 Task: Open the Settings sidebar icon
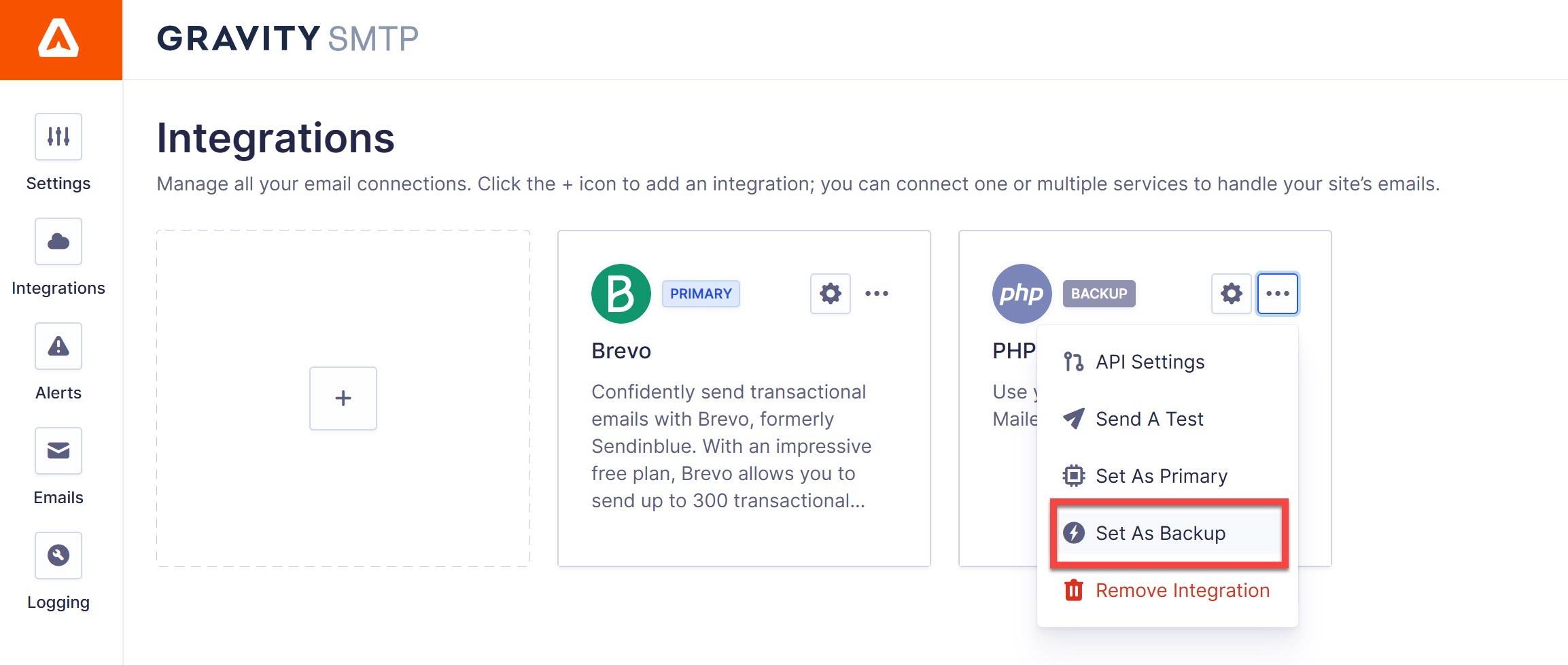58,137
